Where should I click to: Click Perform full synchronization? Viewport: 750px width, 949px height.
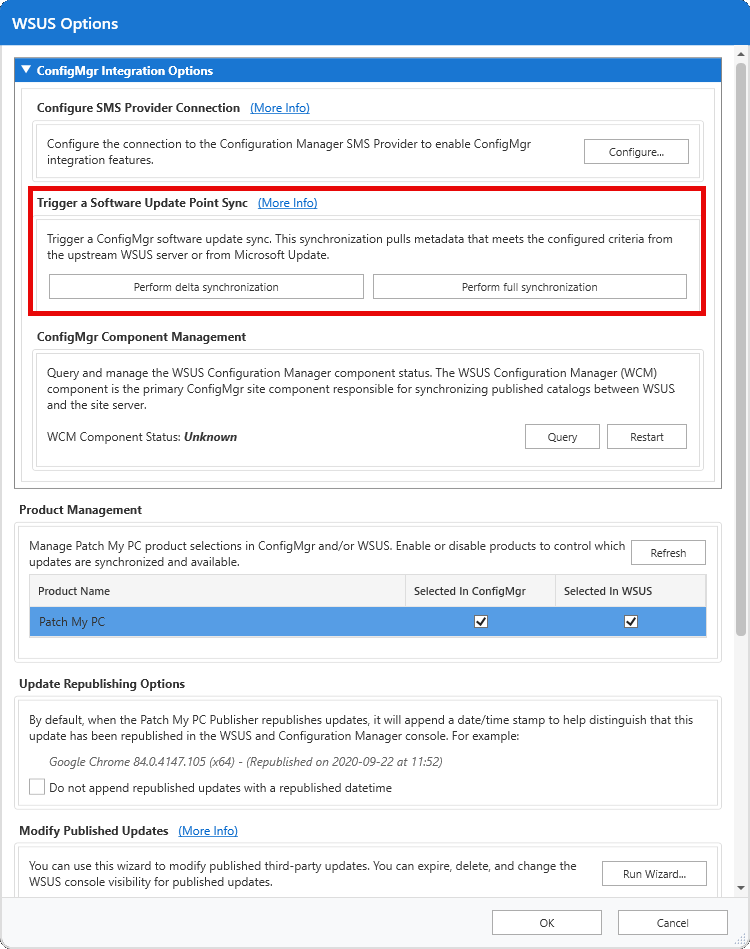point(529,287)
